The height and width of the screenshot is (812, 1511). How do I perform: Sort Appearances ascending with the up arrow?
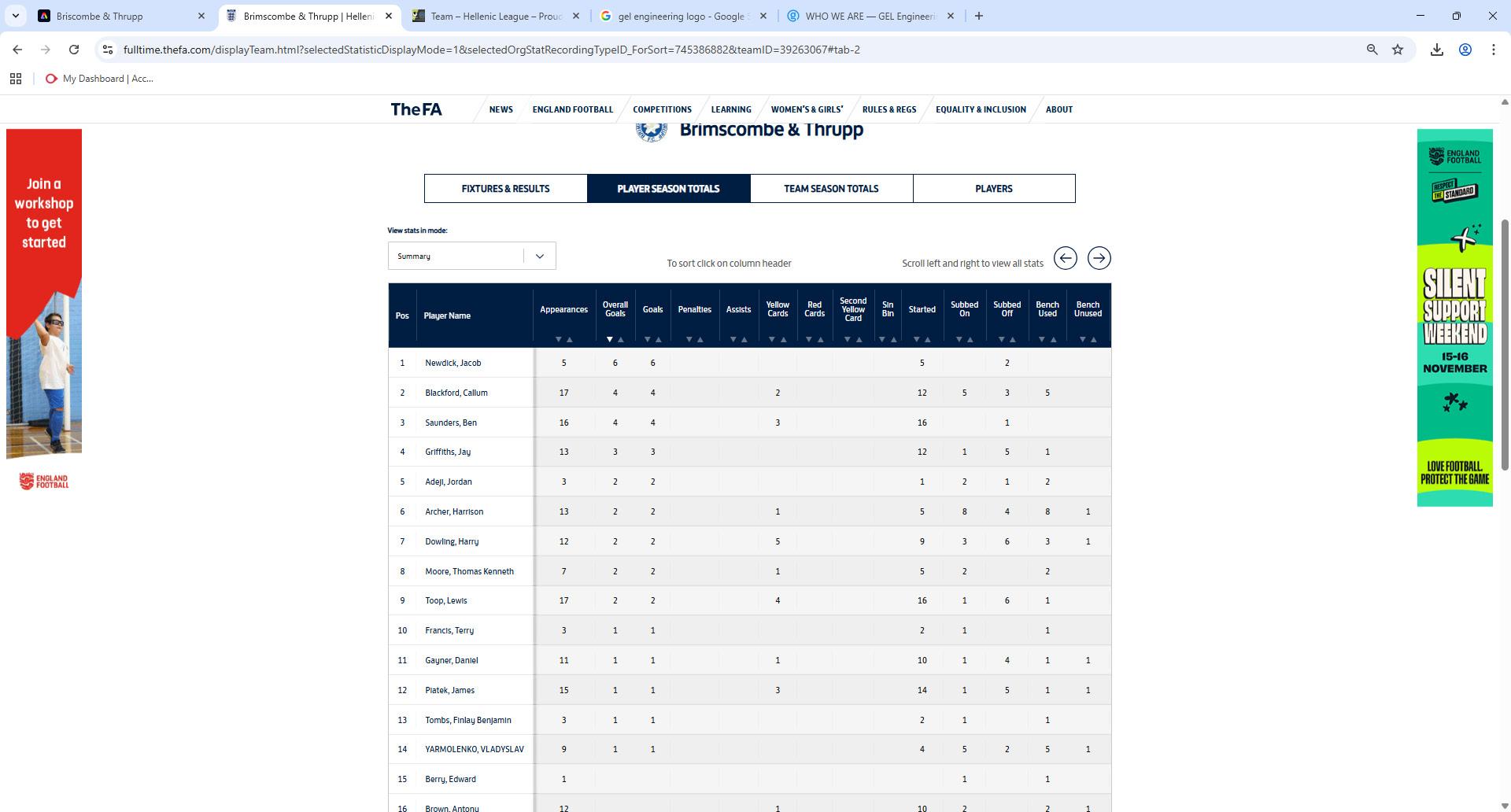570,340
